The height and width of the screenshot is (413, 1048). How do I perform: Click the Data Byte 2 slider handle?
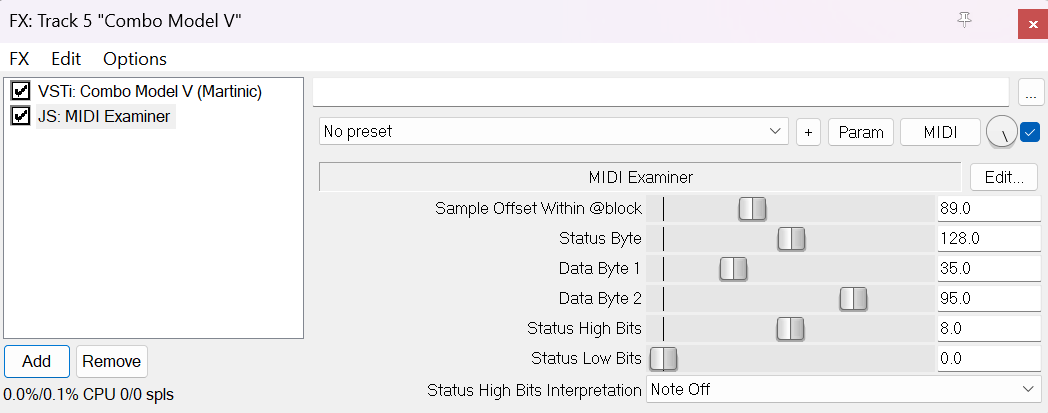(x=853, y=298)
